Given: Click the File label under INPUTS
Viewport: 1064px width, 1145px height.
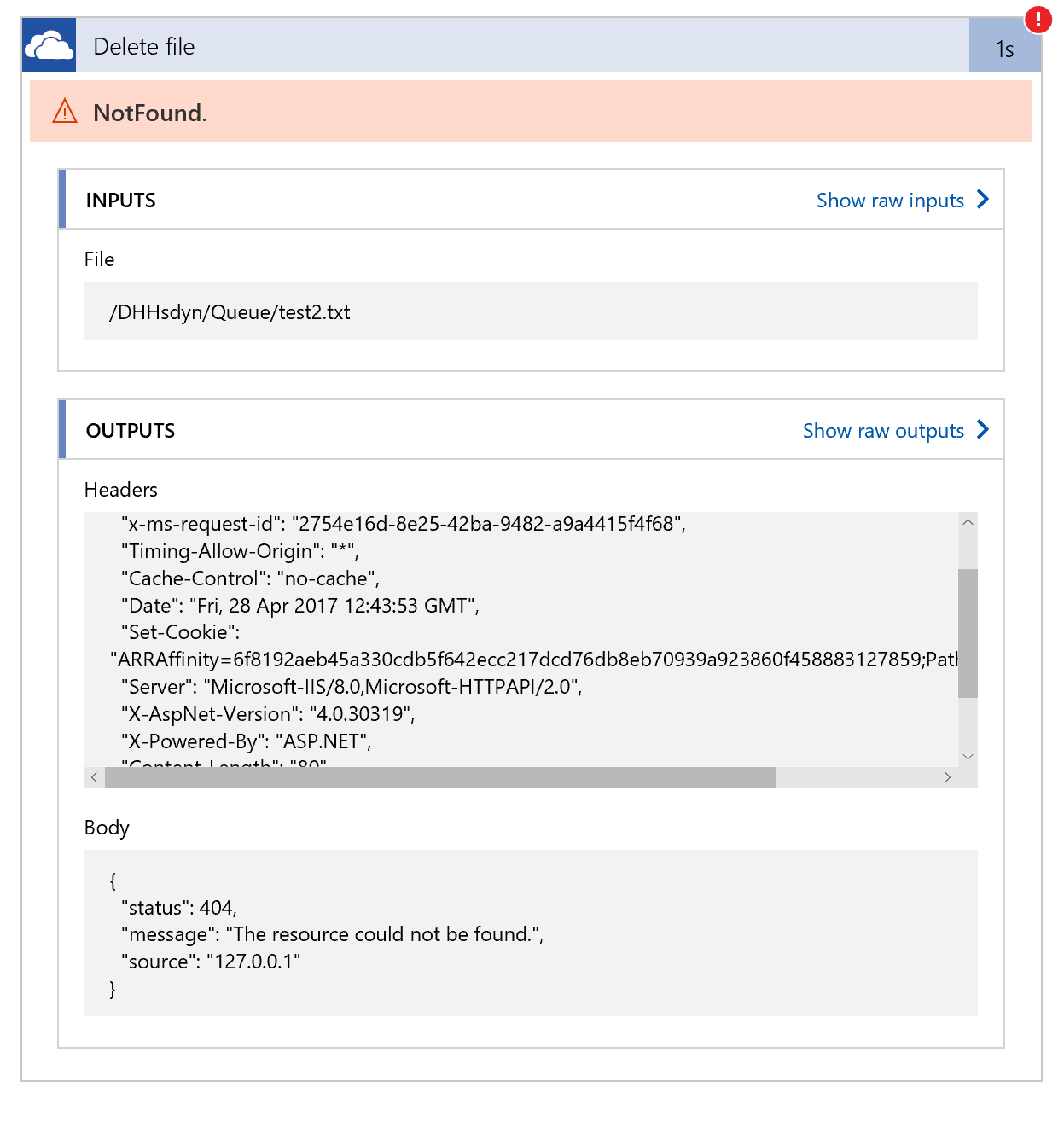Looking at the screenshot, I should 99,259.
